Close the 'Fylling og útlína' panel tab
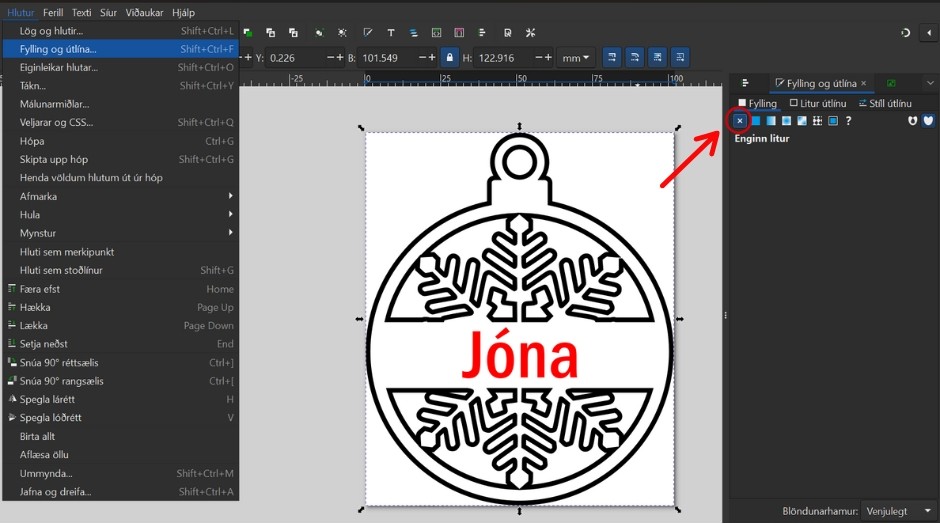Image resolution: width=940 pixels, height=524 pixels. (x=864, y=84)
